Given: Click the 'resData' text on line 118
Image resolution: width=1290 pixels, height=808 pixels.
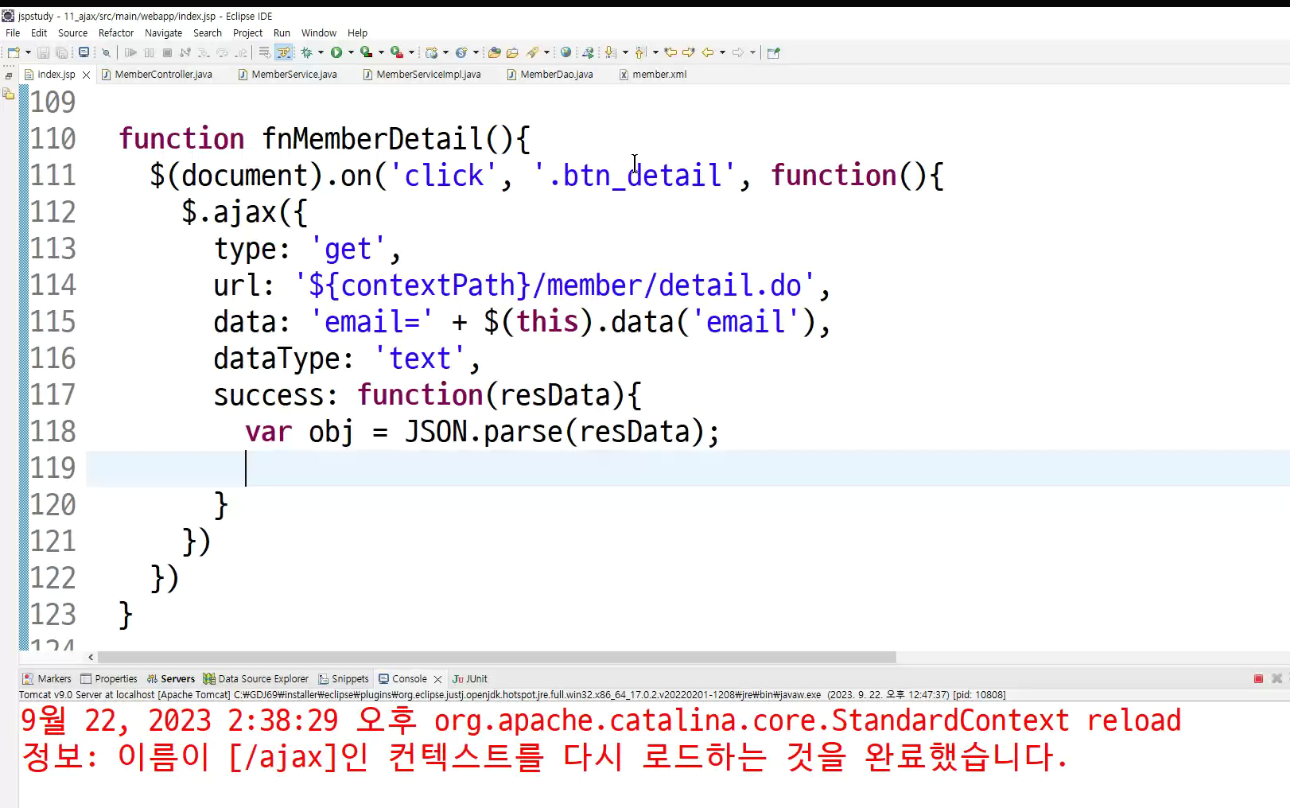Looking at the screenshot, I should coord(636,431).
